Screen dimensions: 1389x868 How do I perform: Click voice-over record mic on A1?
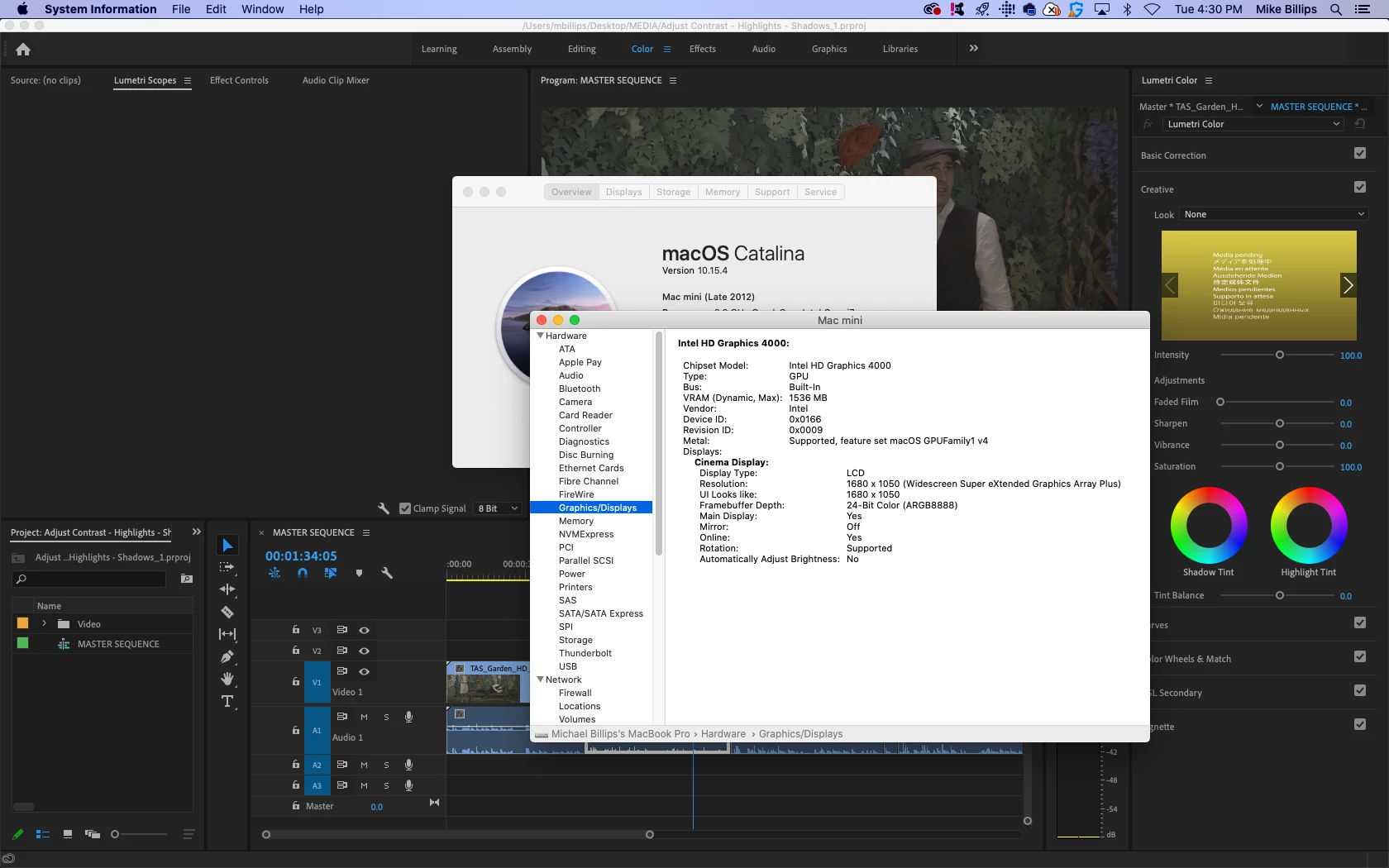click(x=408, y=717)
